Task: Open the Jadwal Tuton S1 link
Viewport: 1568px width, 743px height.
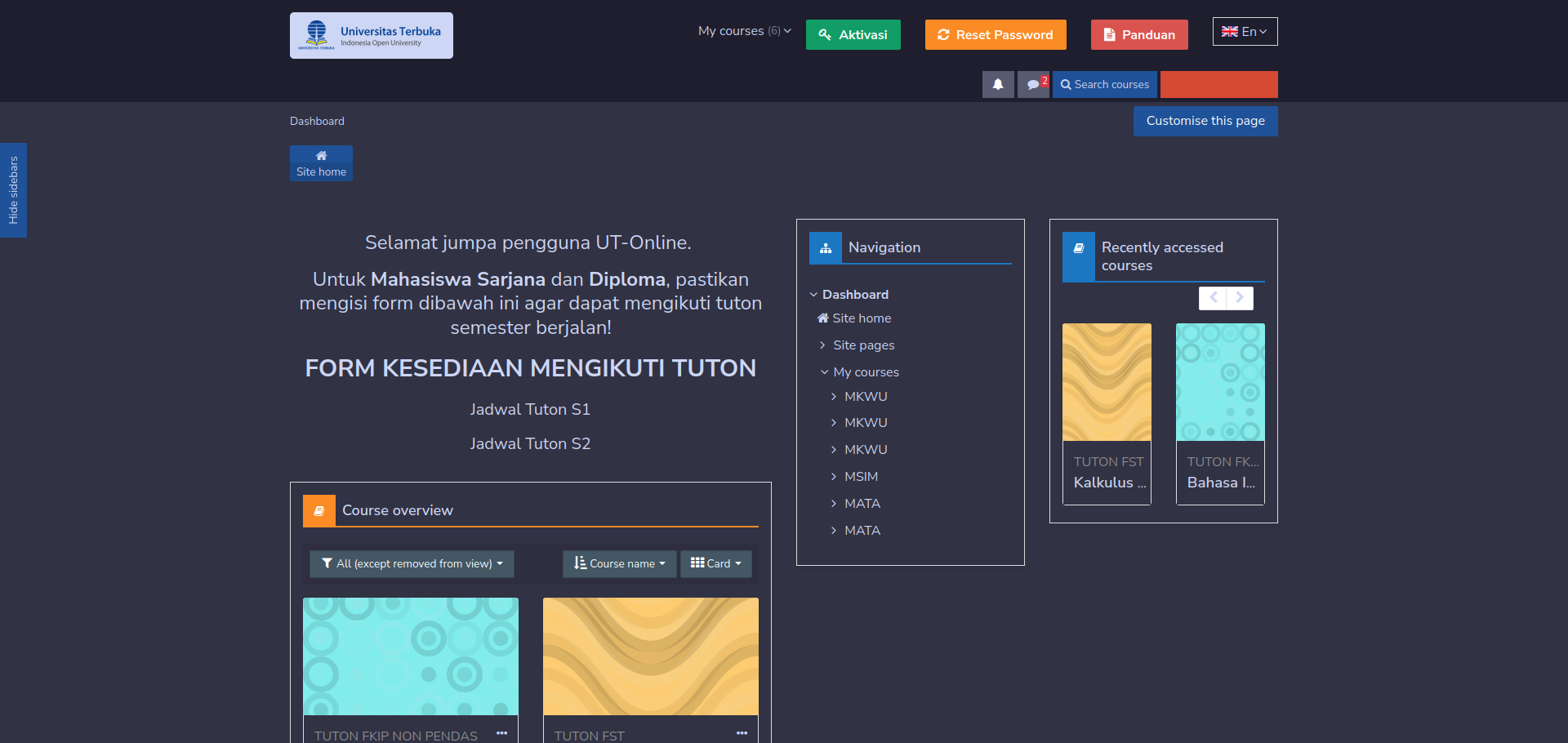Action: click(530, 409)
